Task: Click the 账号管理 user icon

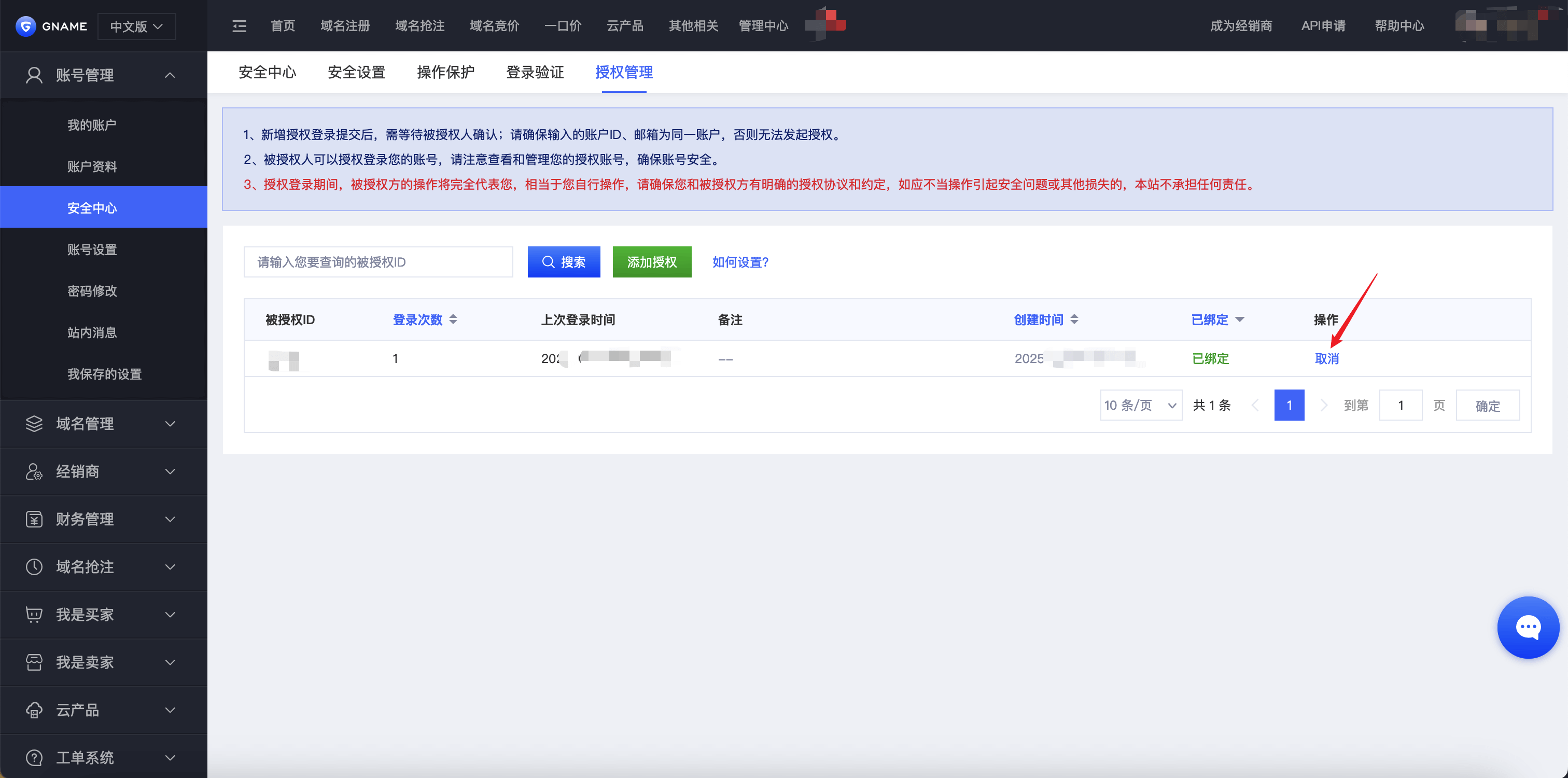Action: [34, 75]
